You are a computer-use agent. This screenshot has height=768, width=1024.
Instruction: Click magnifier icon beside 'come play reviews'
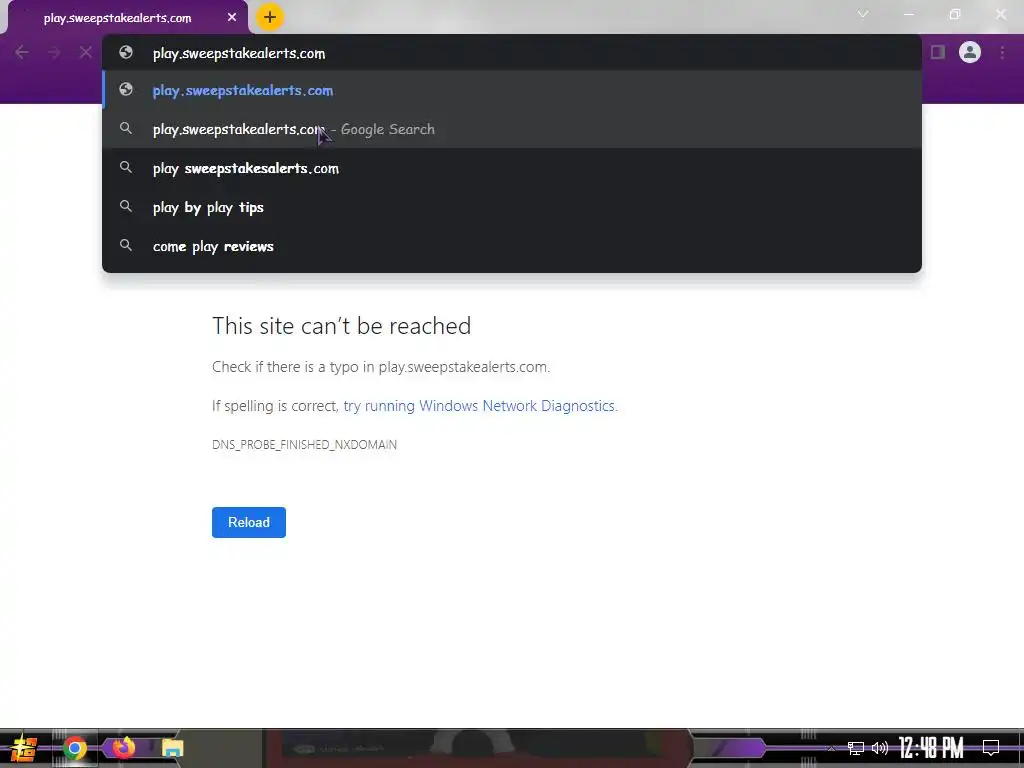point(126,246)
